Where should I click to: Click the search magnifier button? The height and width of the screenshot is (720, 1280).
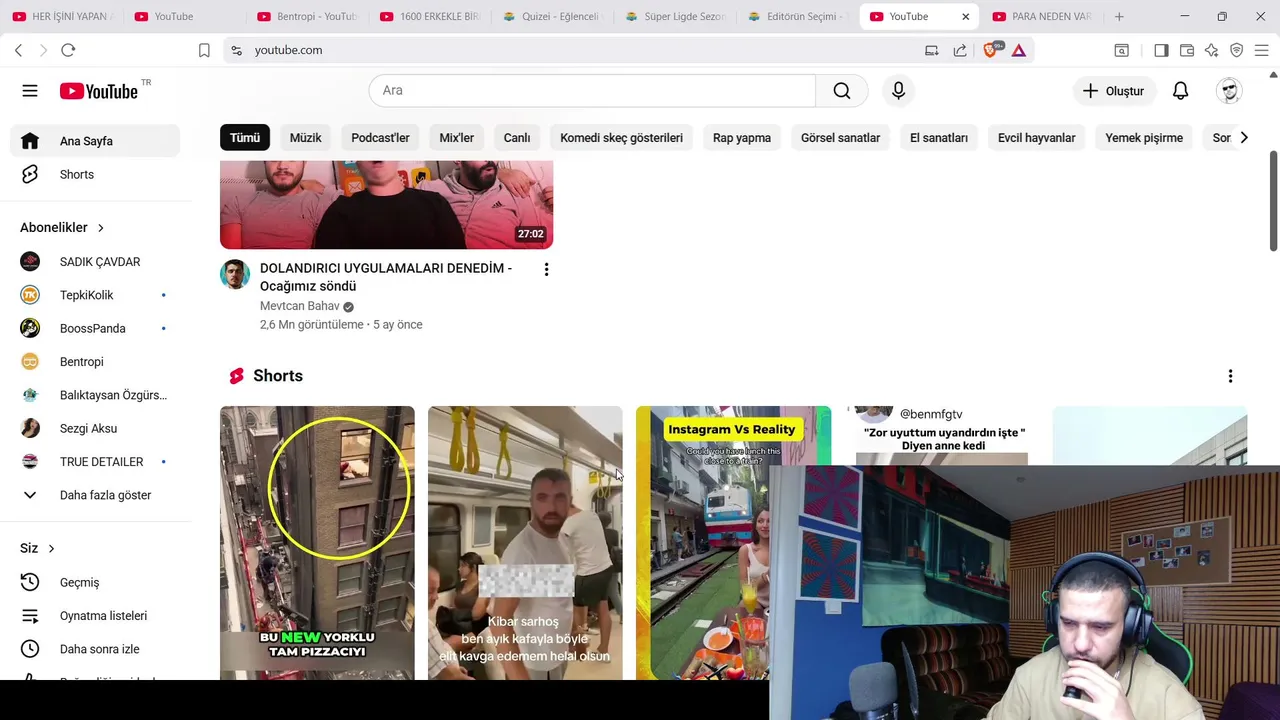click(842, 91)
